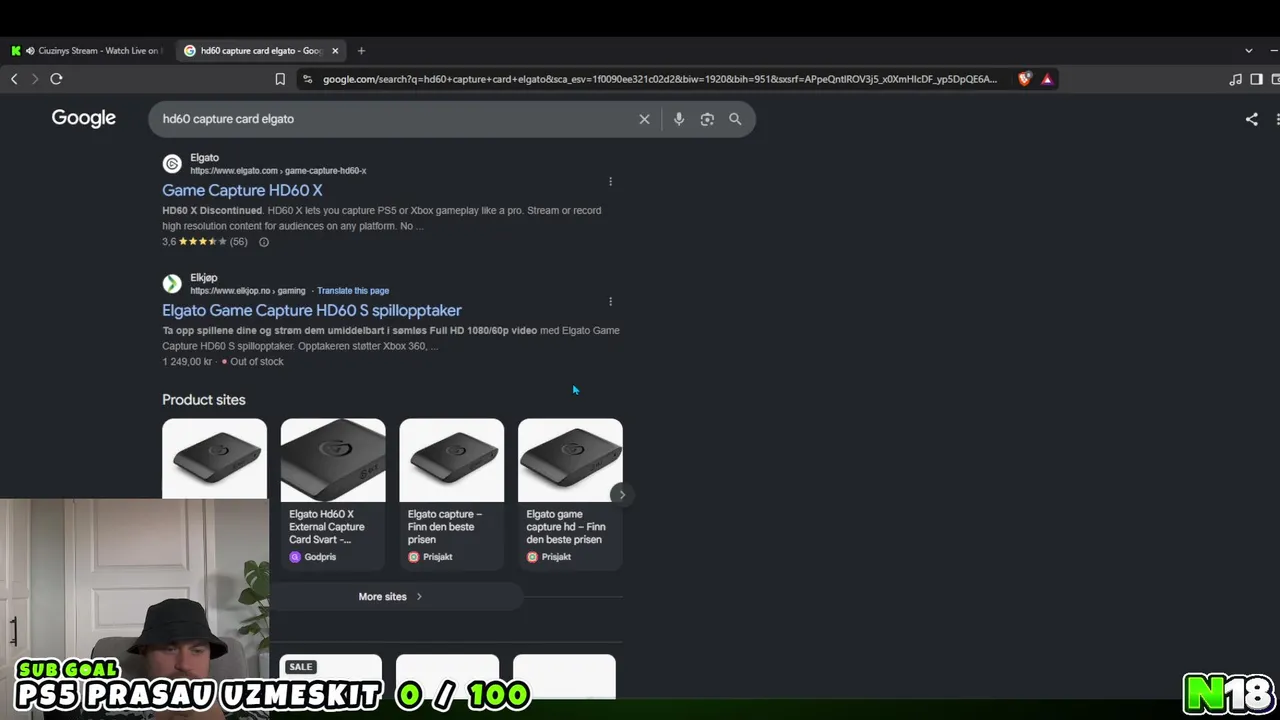Expand More sites
Screen dimensions: 1280x720
391,597
